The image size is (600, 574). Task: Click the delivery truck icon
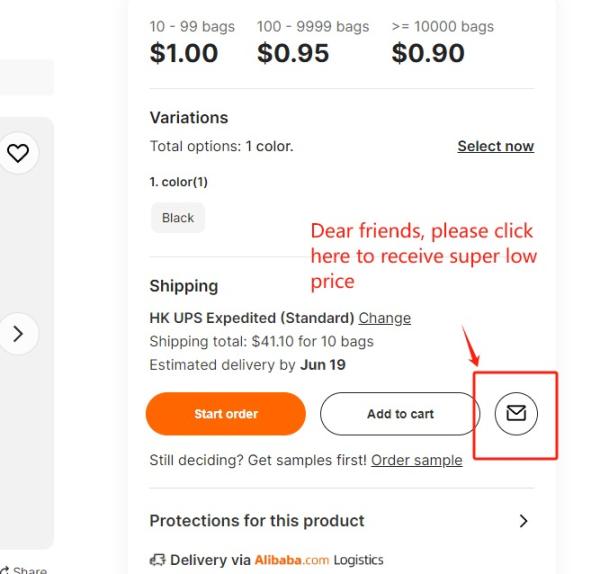click(157, 560)
